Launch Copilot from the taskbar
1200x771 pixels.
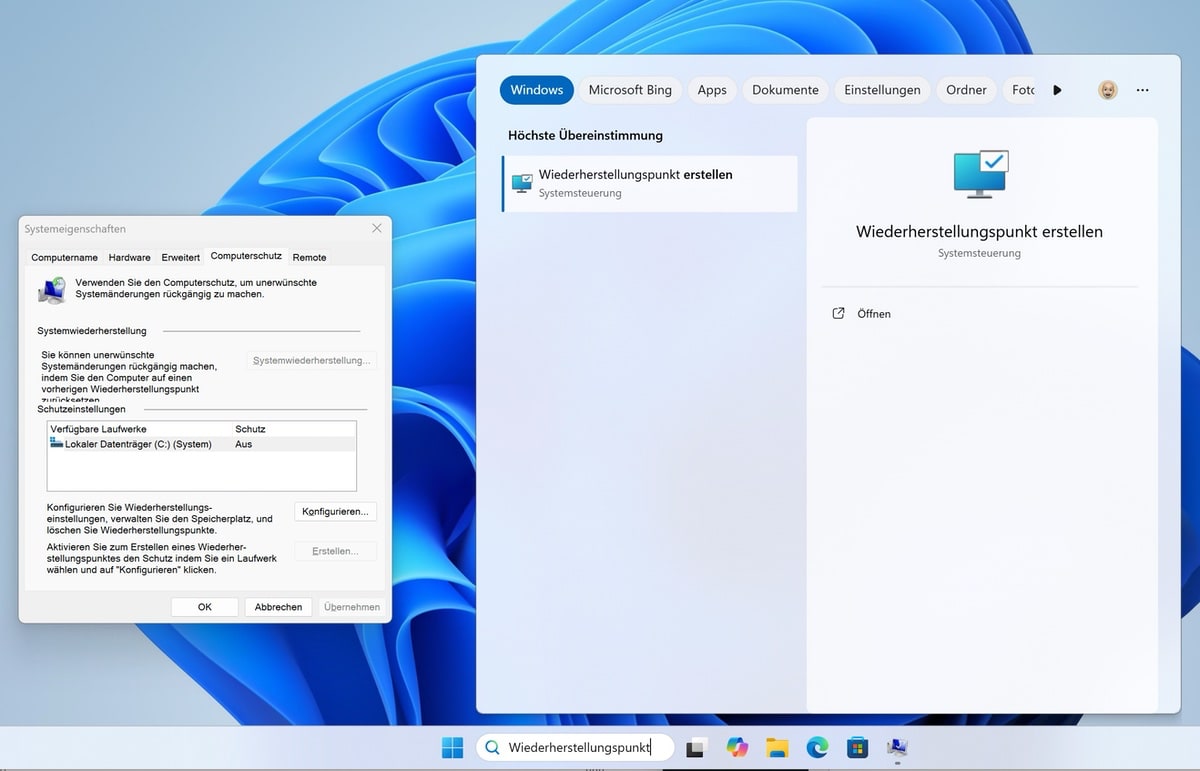[737, 748]
